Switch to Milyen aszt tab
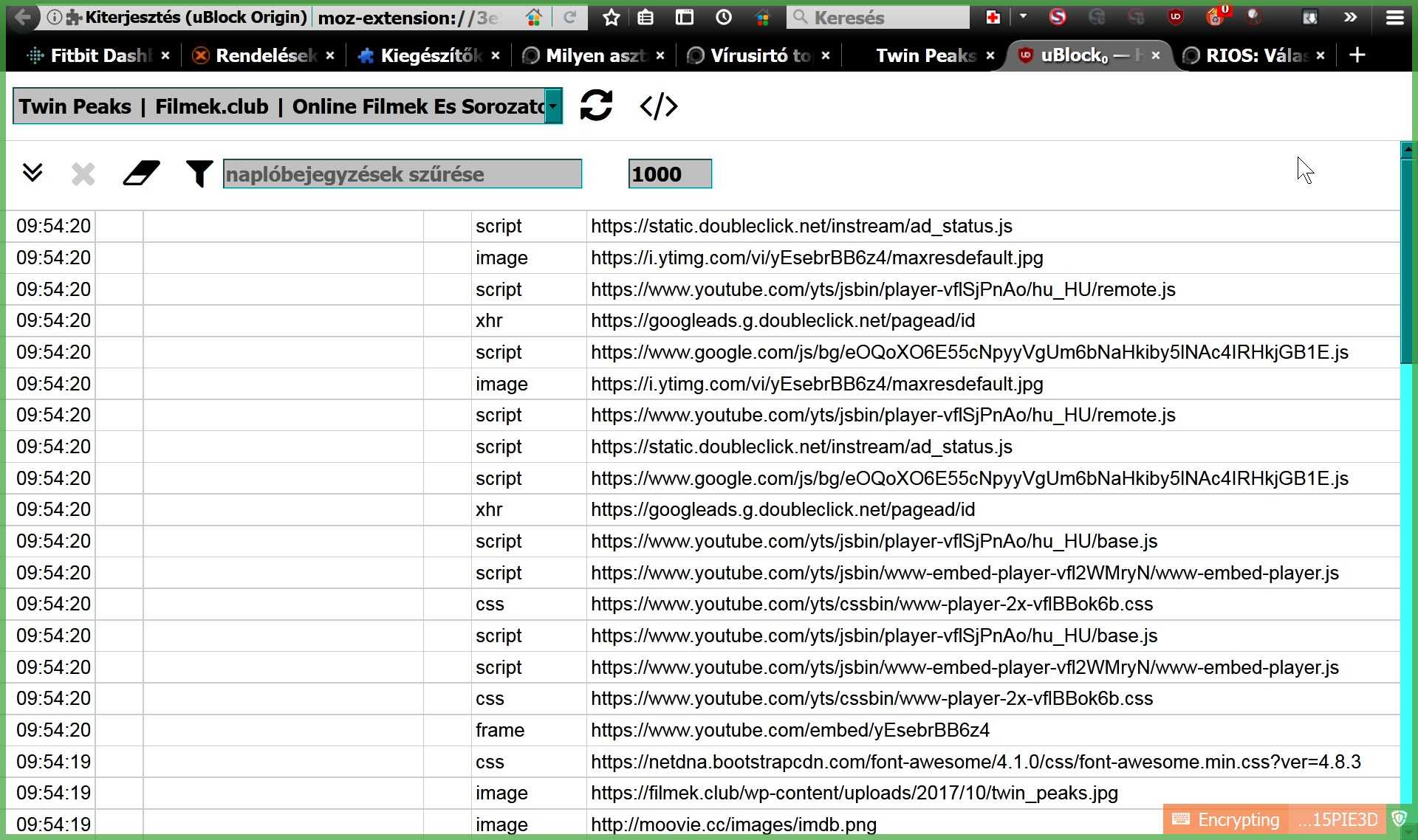 (x=585, y=55)
